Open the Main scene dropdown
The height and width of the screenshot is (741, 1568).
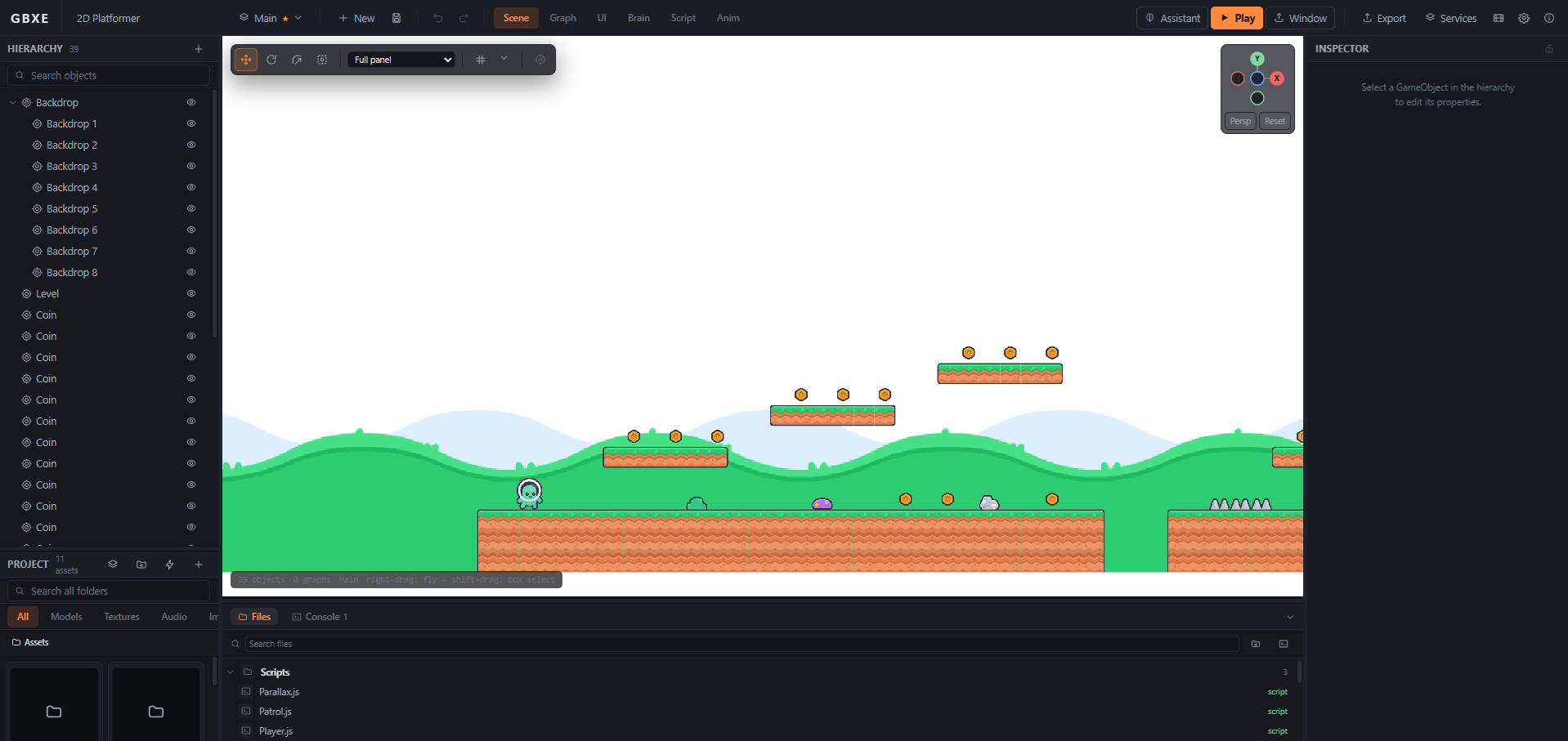point(270,18)
